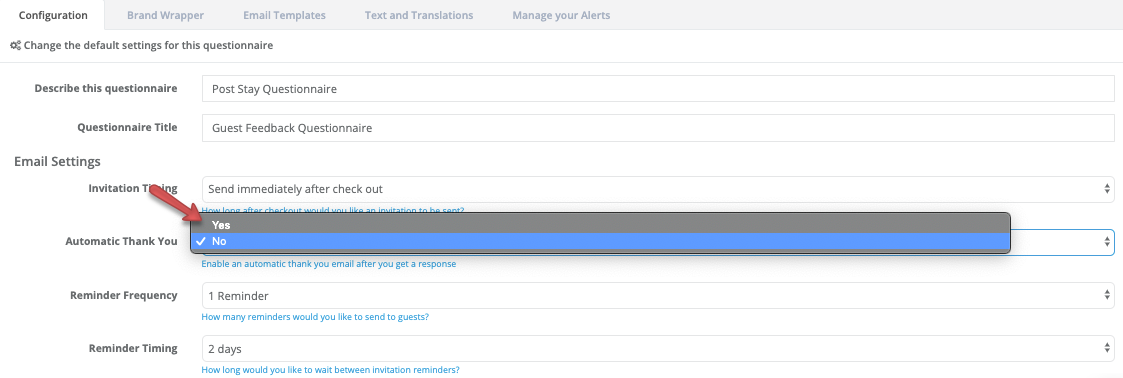Click the Reminder Timing dropdown arrows icon
This screenshot has width=1123, height=378.
[1108, 349]
